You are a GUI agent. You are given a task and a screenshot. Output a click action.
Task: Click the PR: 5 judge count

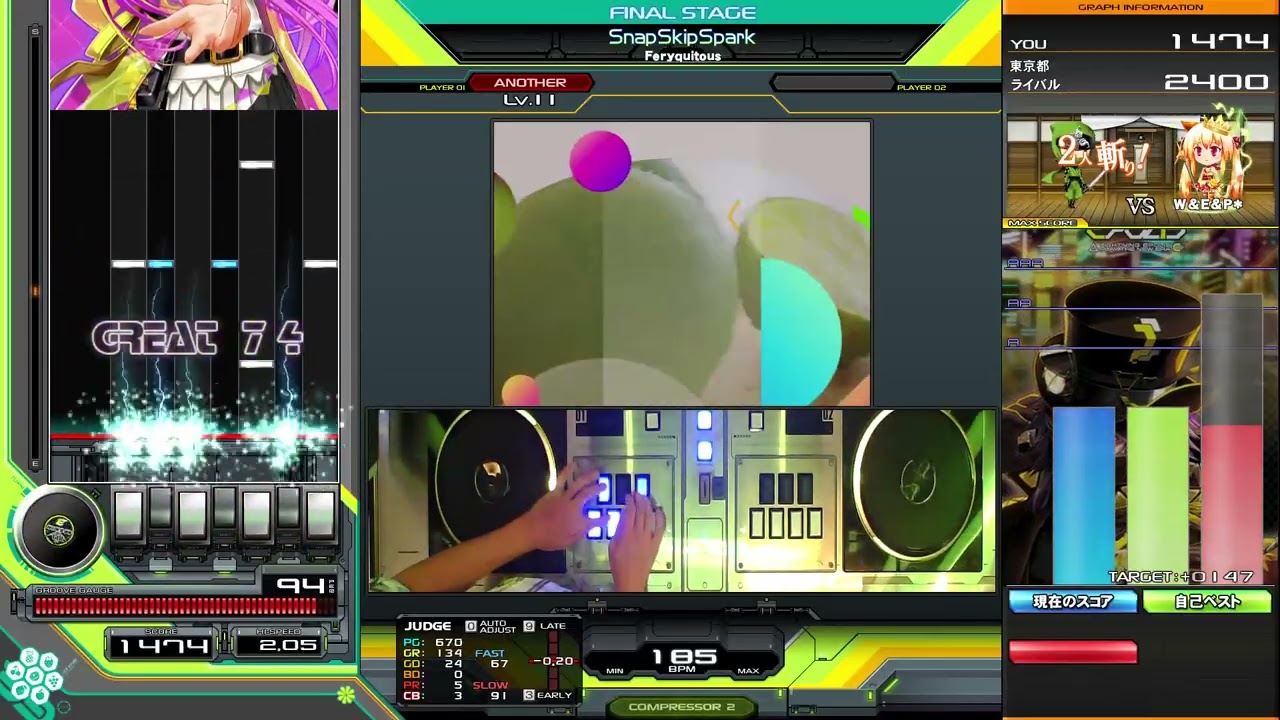(x=432, y=685)
